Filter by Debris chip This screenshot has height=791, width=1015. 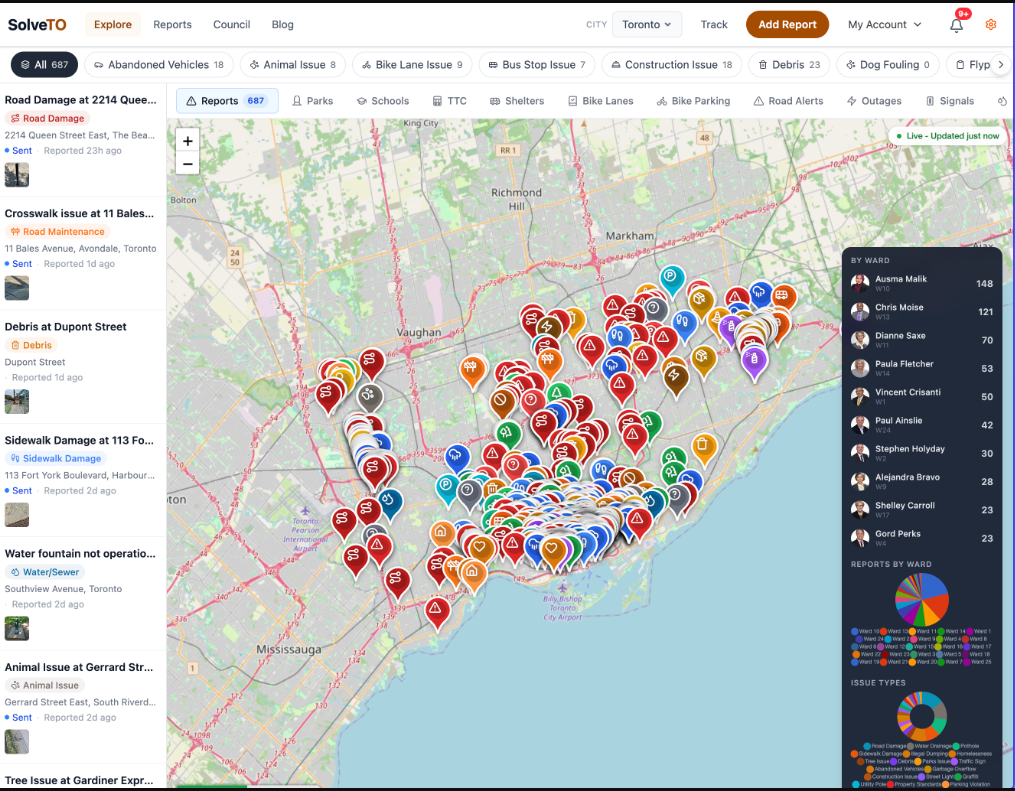click(x=789, y=65)
